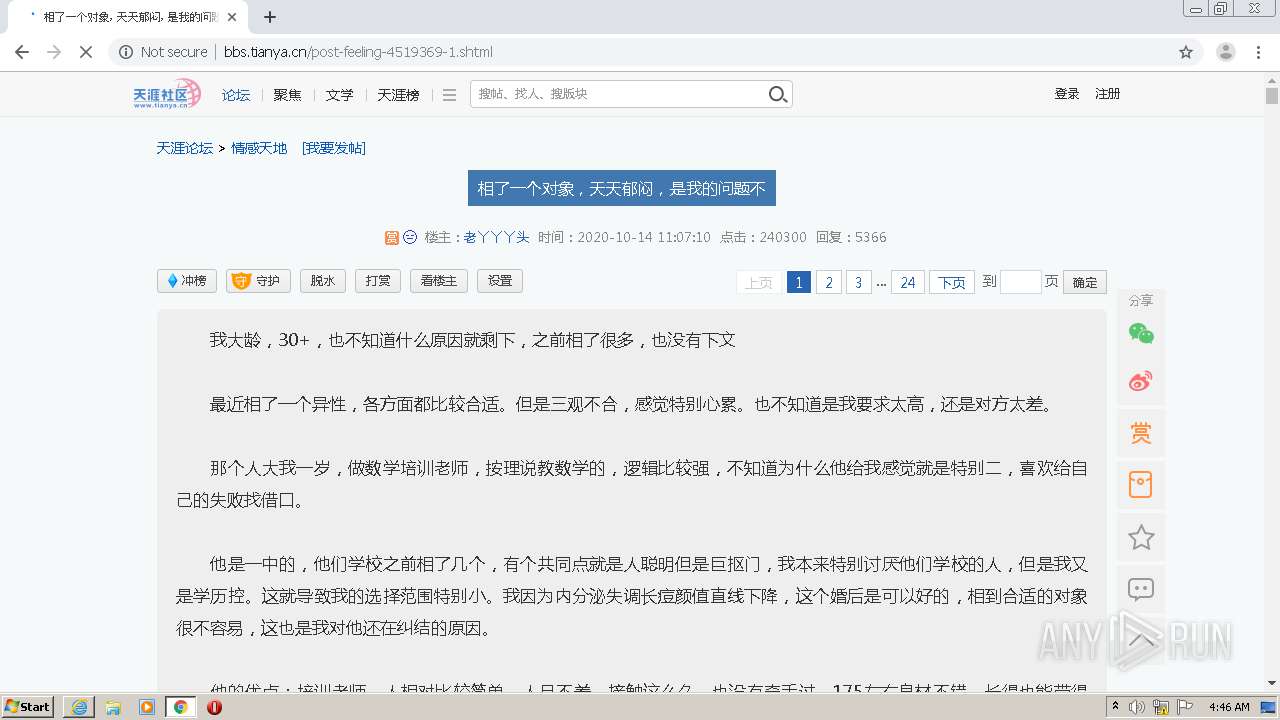
Task: Open the 天涯论坛 breadcrumb link
Action: (x=185, y=148)
